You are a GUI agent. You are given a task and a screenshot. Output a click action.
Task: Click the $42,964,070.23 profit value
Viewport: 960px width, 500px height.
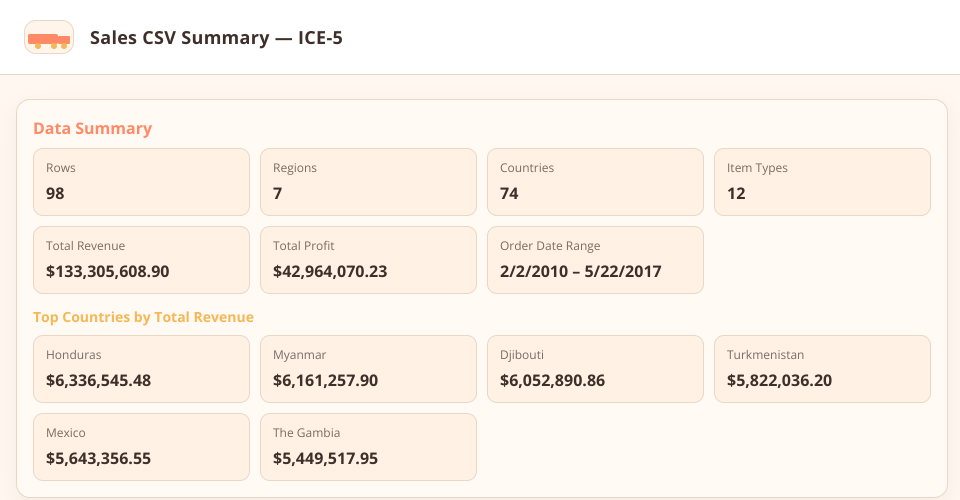(330, 271)
